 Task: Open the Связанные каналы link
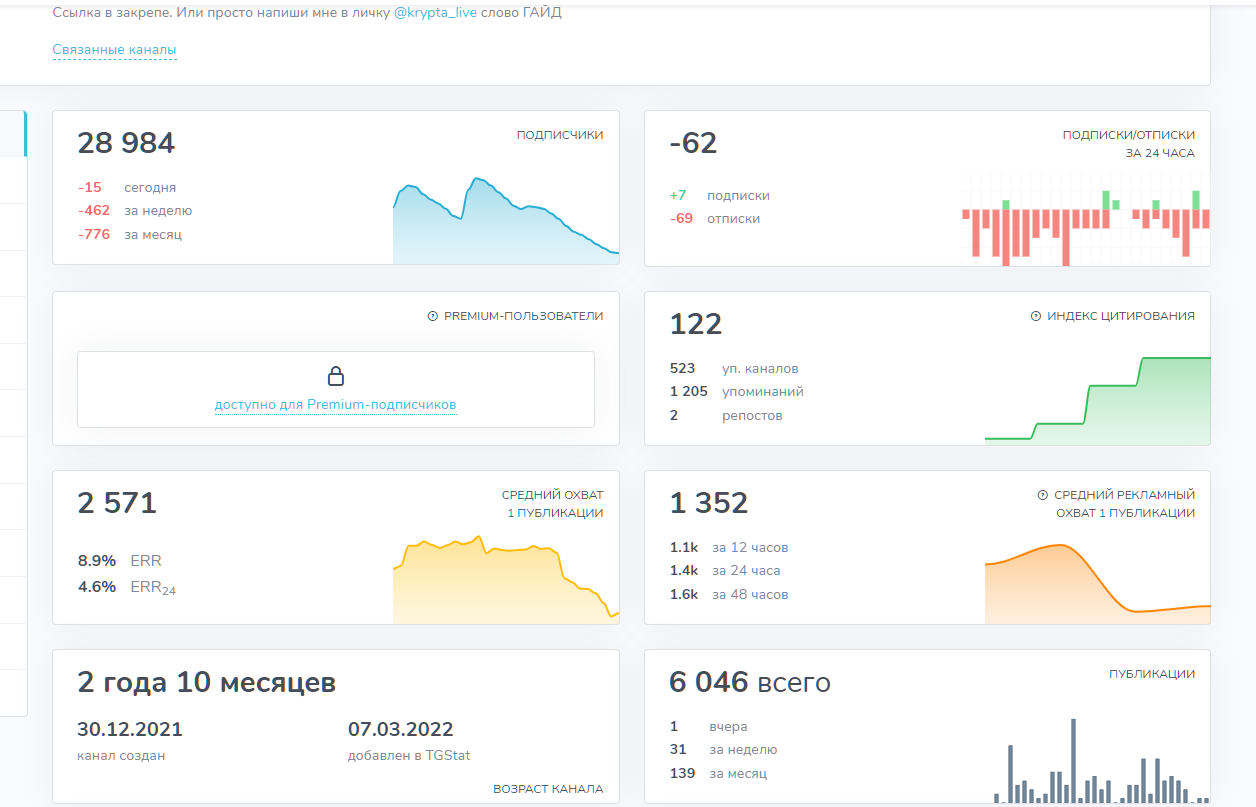pyautogui.click(x=115, y=50)
